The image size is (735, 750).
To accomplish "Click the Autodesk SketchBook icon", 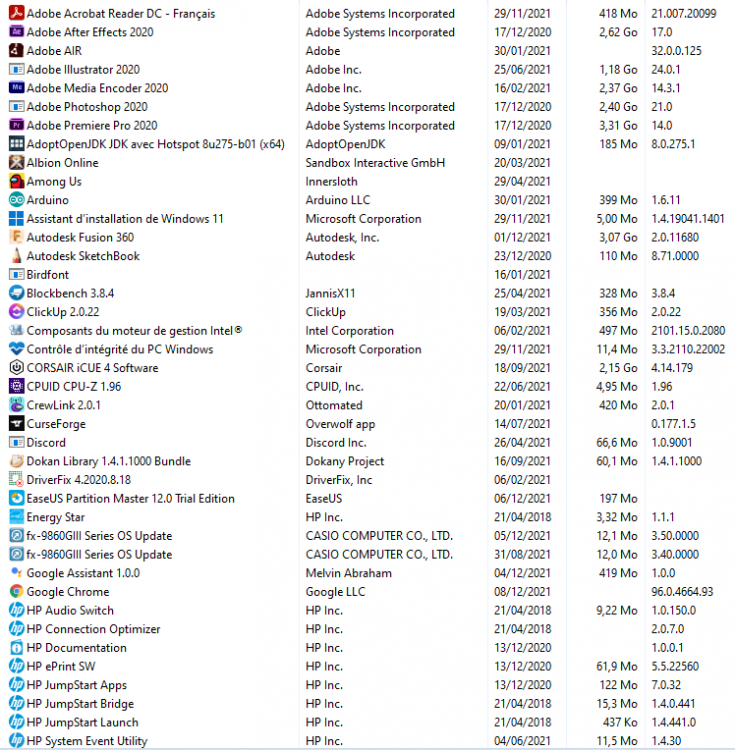I will point(16,255).
